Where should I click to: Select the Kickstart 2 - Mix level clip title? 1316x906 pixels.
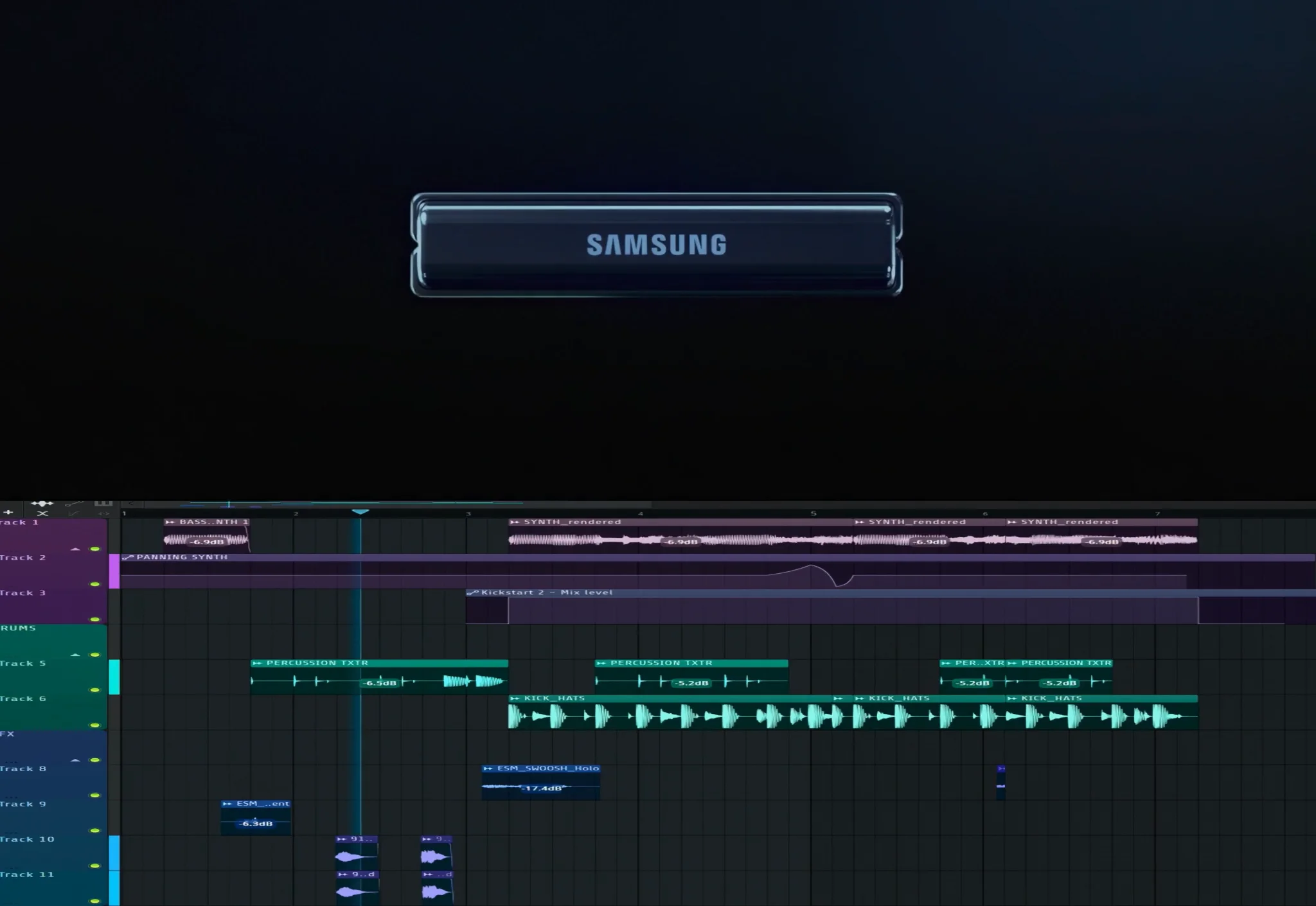pos(546,592)
